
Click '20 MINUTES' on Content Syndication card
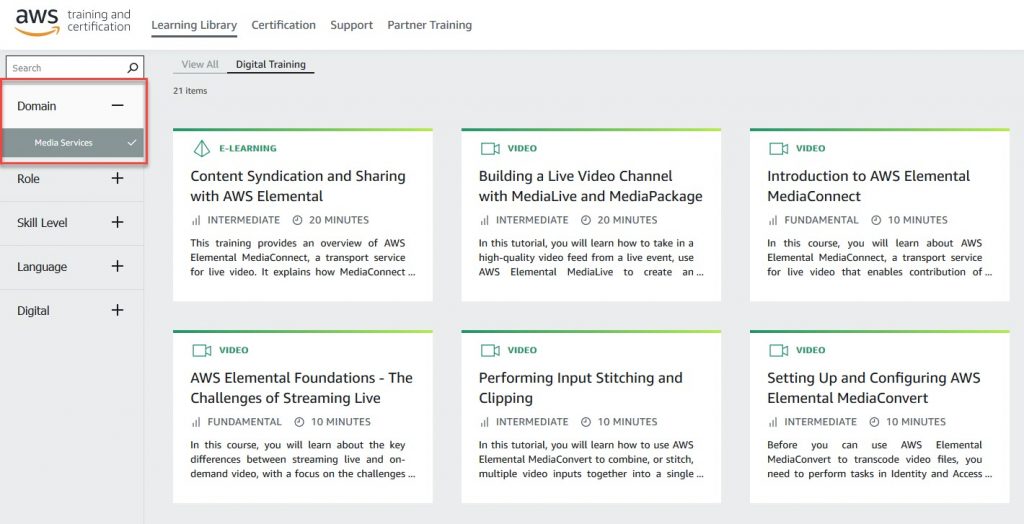[x=338, y=220]
